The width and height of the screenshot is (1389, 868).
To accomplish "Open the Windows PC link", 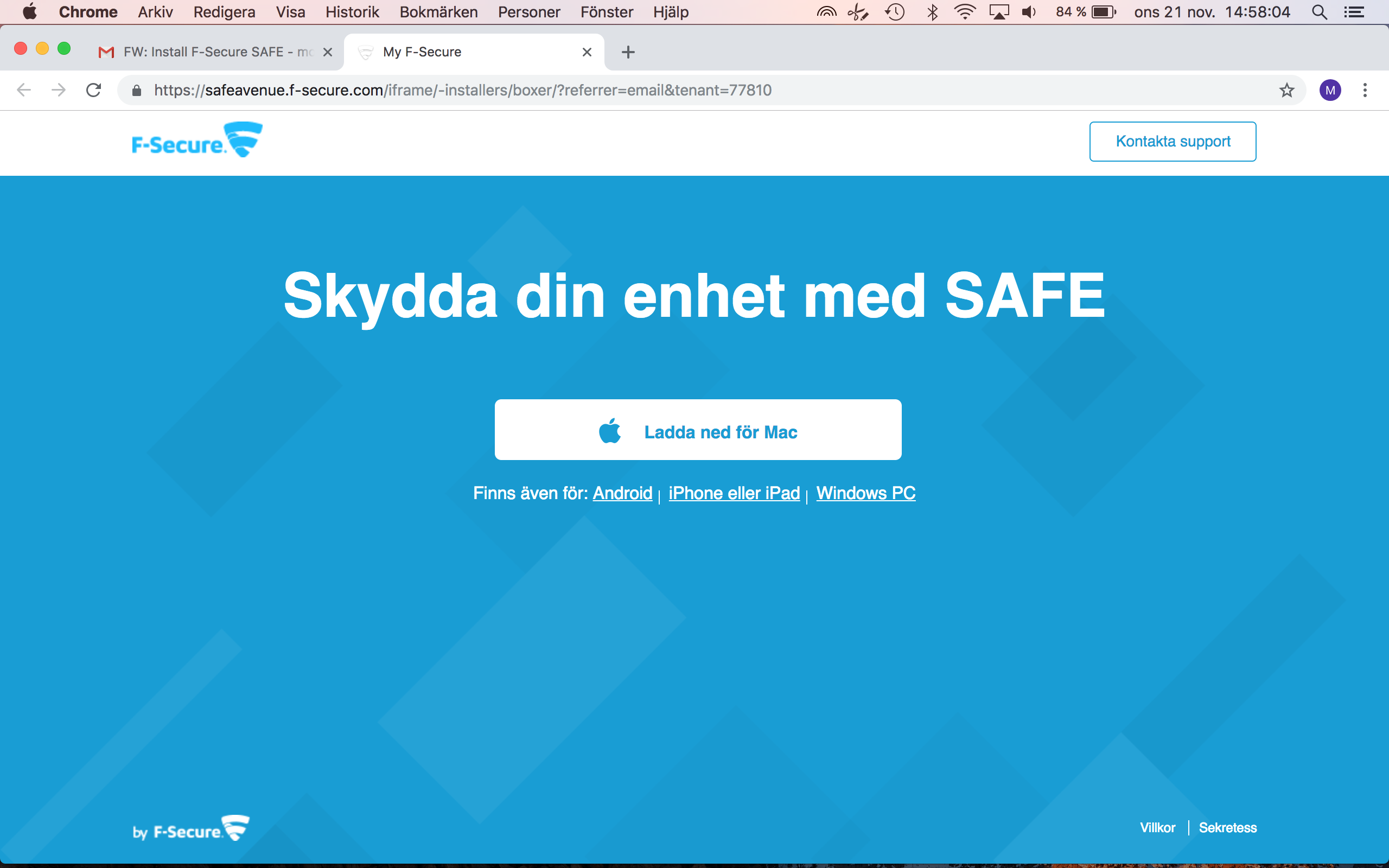I will [x=865, y=493].
